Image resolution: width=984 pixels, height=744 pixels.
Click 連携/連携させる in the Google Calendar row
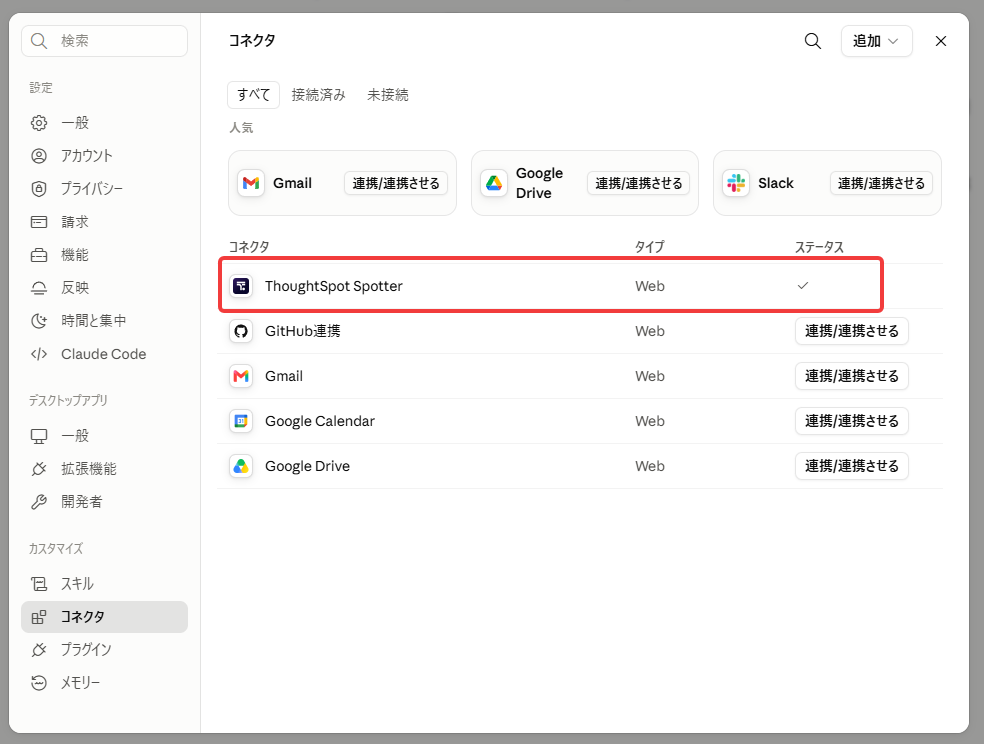click(852, 421)
